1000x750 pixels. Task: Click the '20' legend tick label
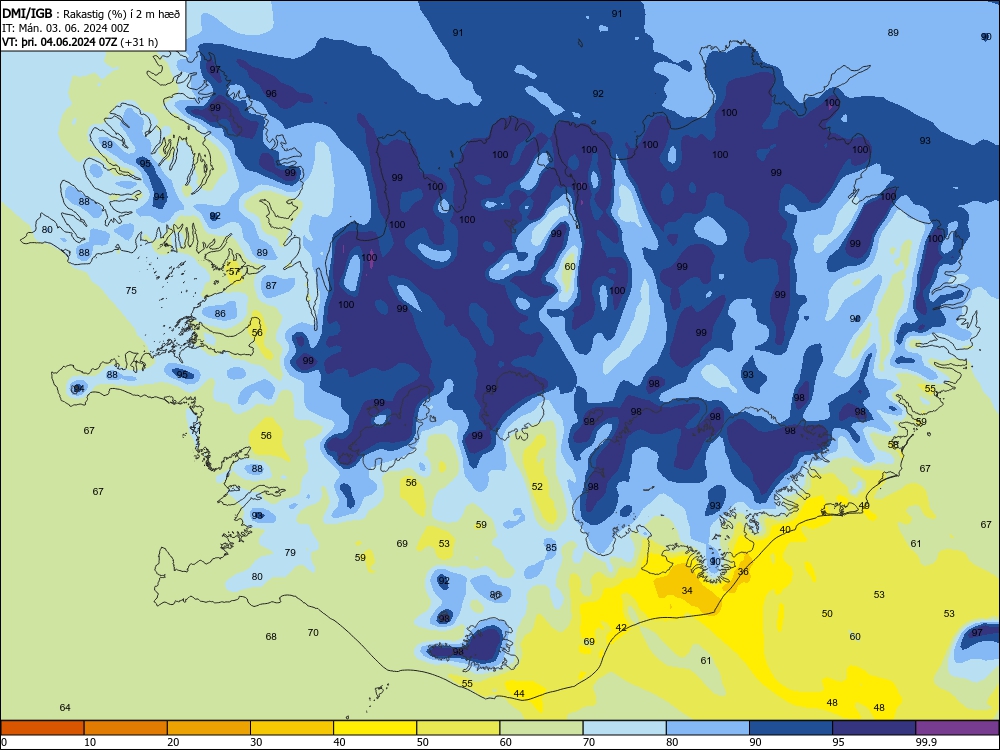point(173,742)
